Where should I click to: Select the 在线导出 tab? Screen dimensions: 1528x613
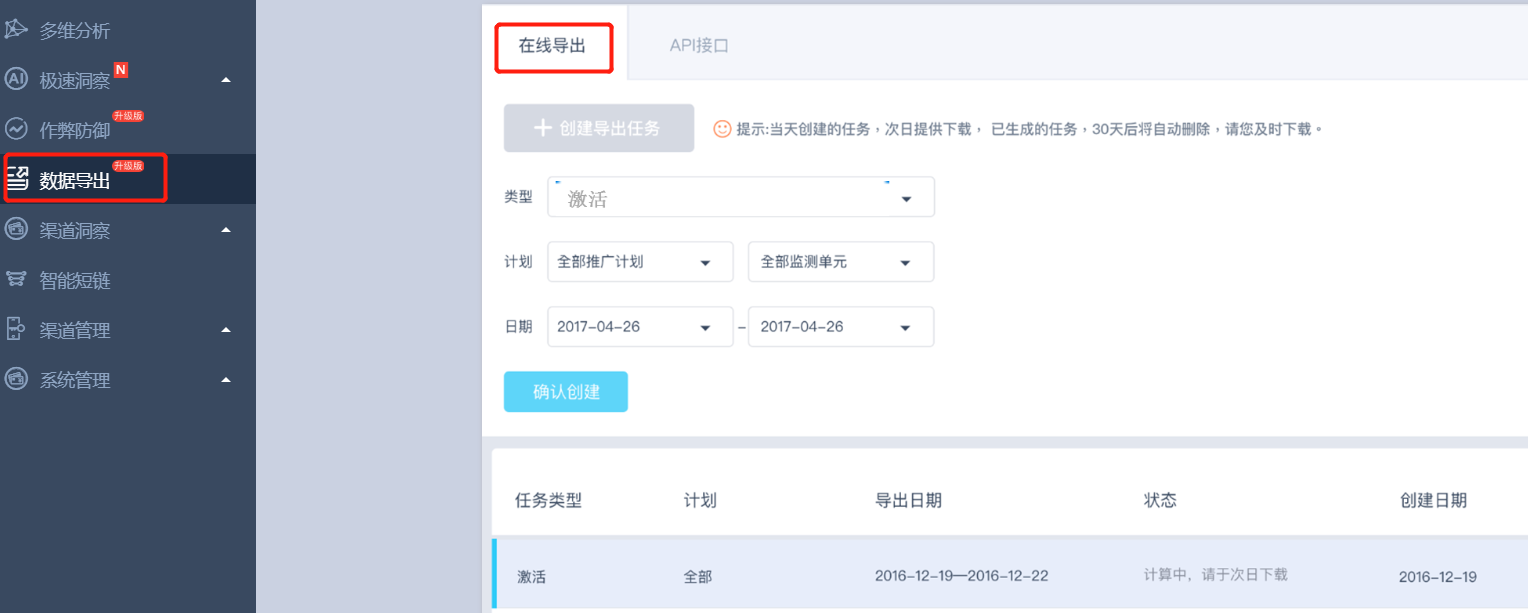pyautogui.click(x=553, y=45)
